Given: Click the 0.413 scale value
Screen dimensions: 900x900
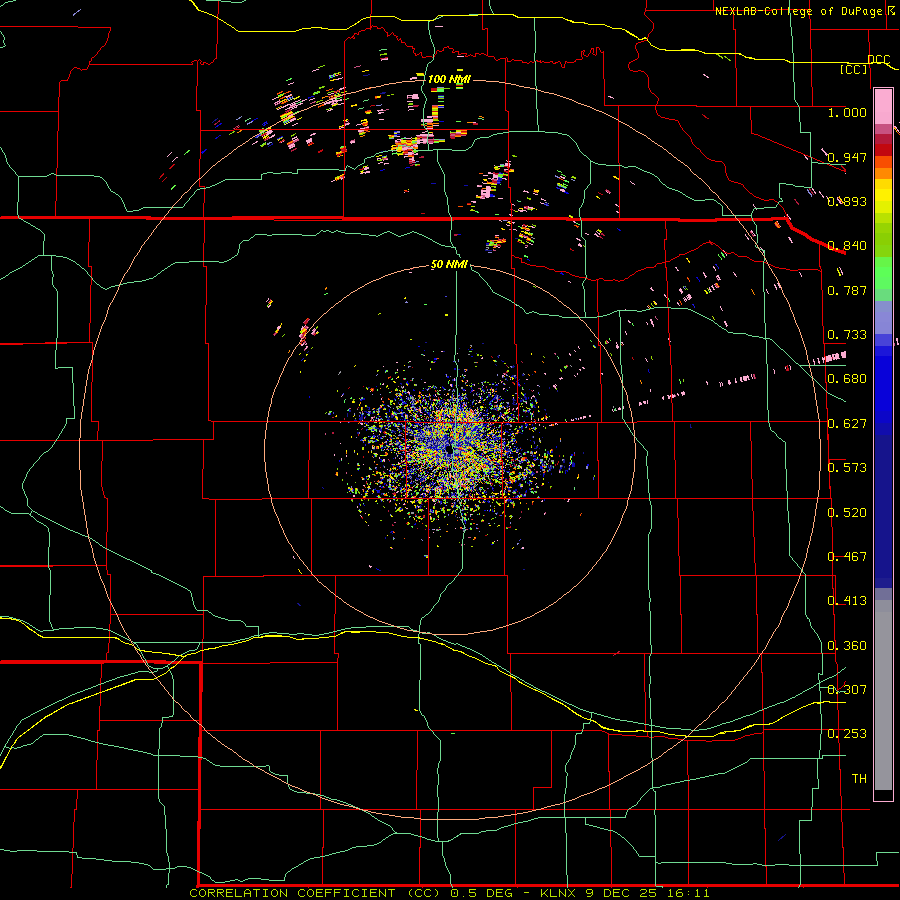Looking at the screenshot, I should point(847,601).
